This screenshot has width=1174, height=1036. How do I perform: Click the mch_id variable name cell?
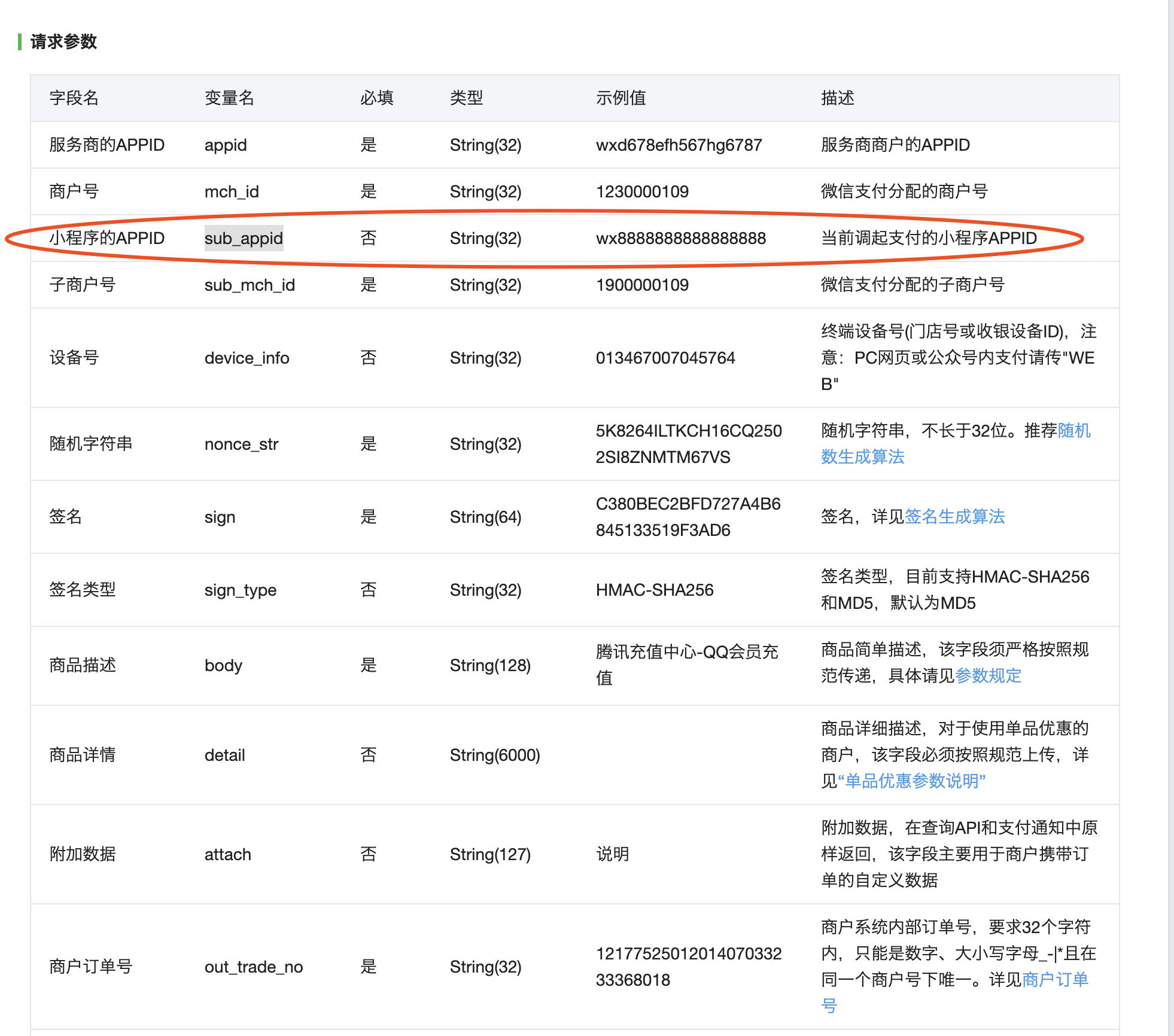[232, 191]
